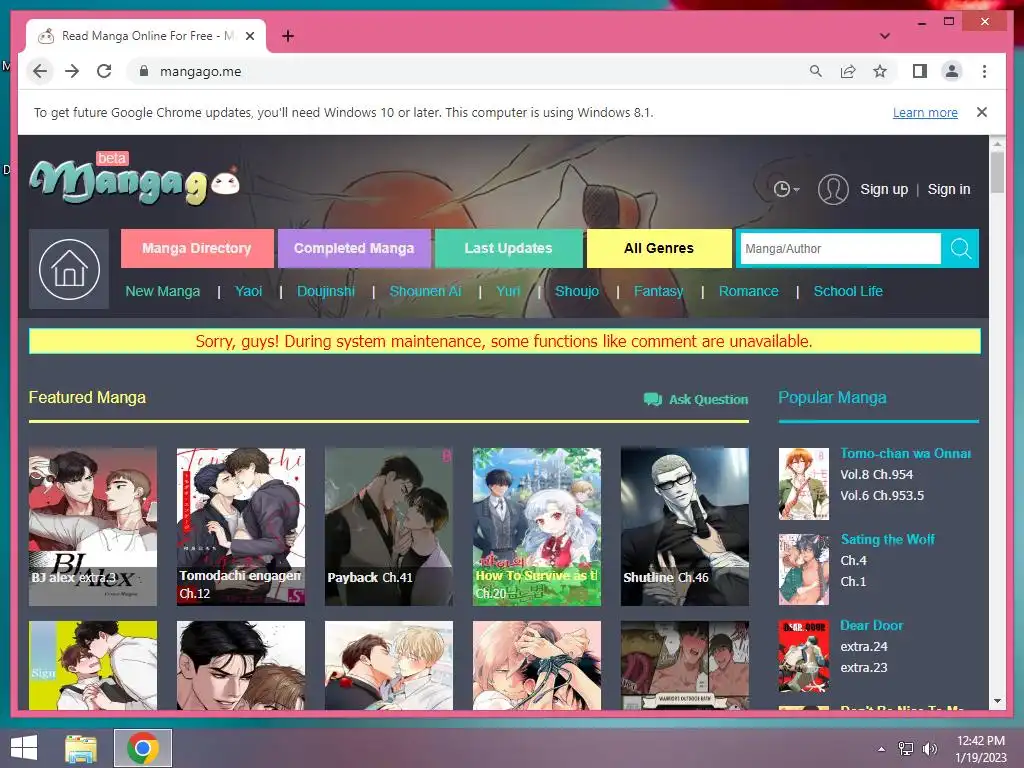The height and width of the screenshot is (768, 1024).
Task: Open Dear Door extra.23
Action: (863, 667)
